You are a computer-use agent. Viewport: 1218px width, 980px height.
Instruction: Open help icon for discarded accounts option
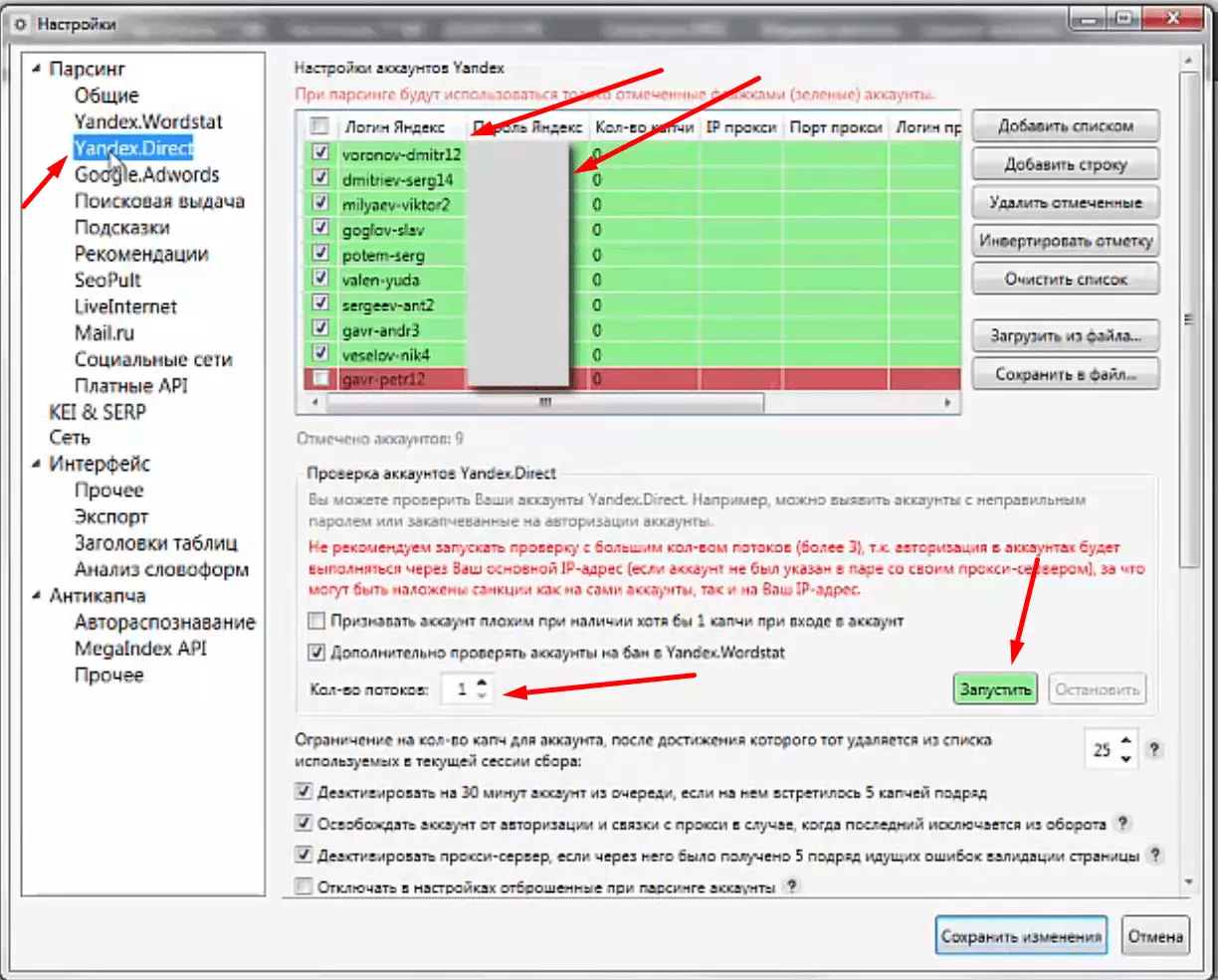click(792, 884)
